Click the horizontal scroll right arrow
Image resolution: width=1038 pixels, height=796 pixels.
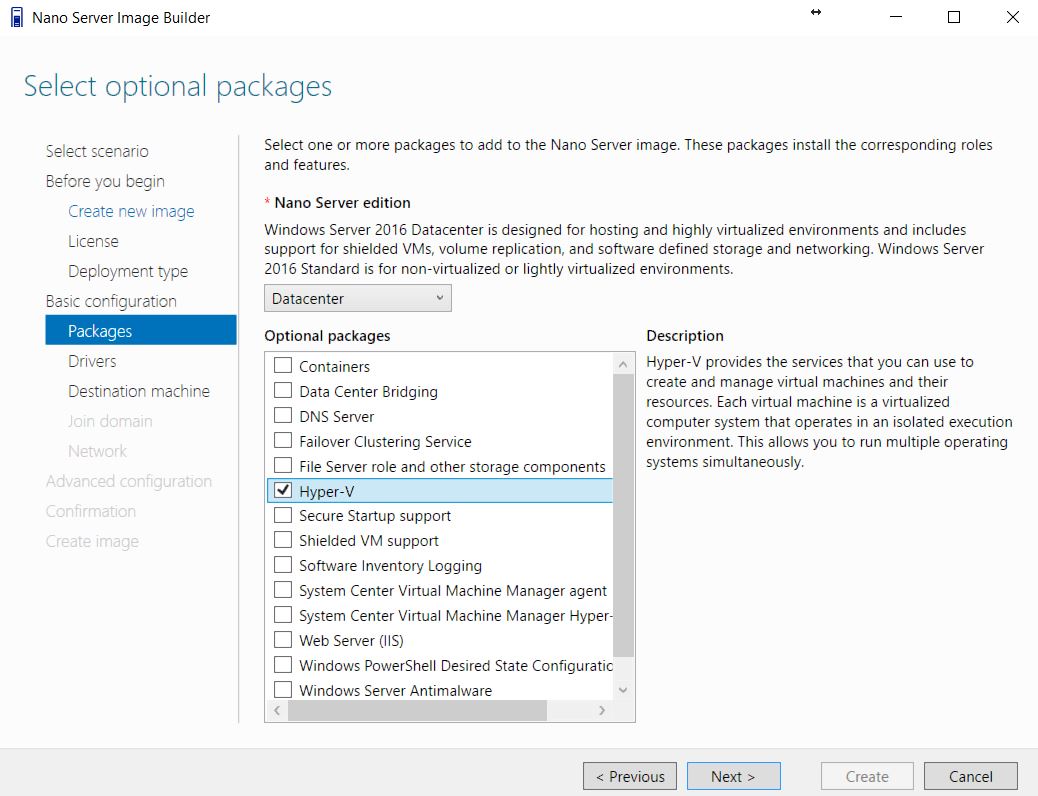602,711
